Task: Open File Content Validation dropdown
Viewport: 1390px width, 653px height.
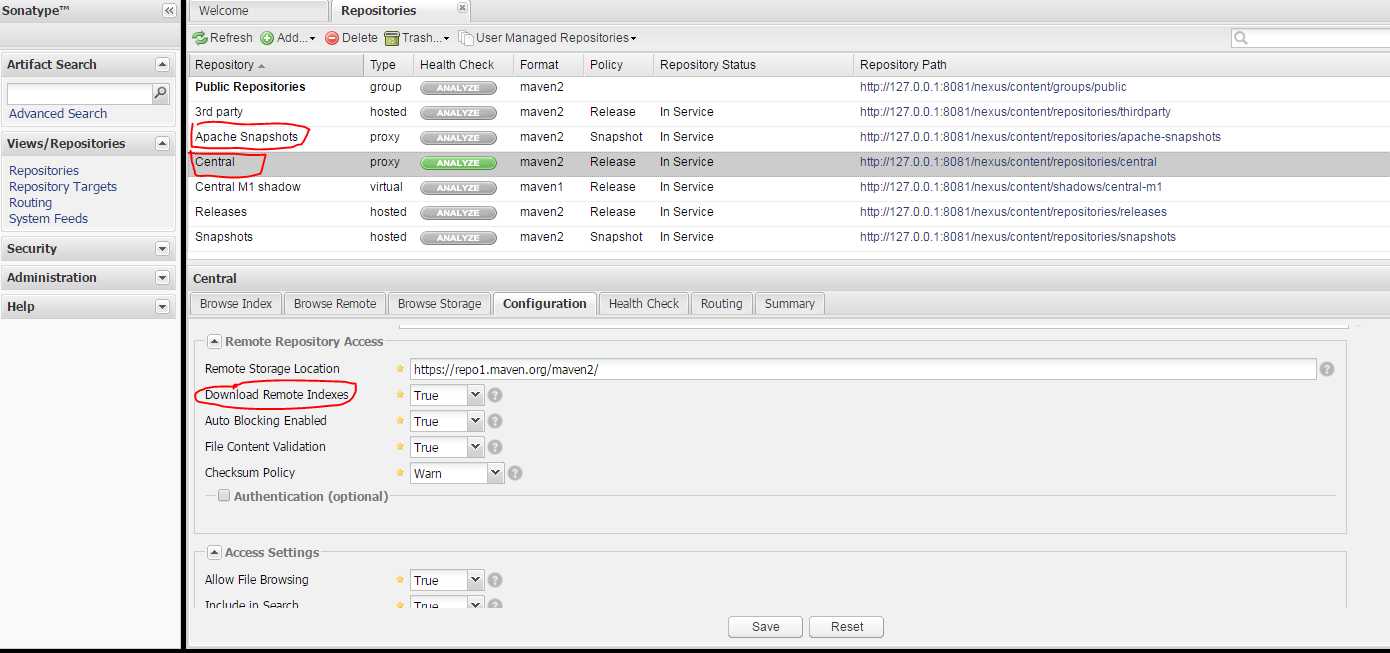Action: pos(475,447)
